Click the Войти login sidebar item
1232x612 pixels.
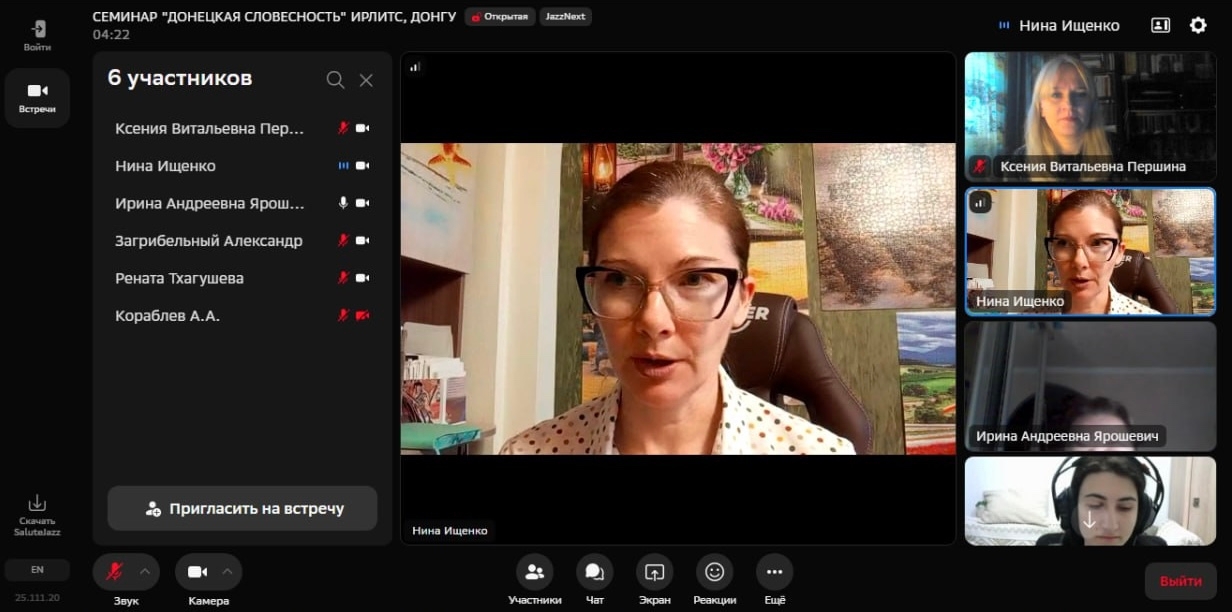(x=37, y=35)
